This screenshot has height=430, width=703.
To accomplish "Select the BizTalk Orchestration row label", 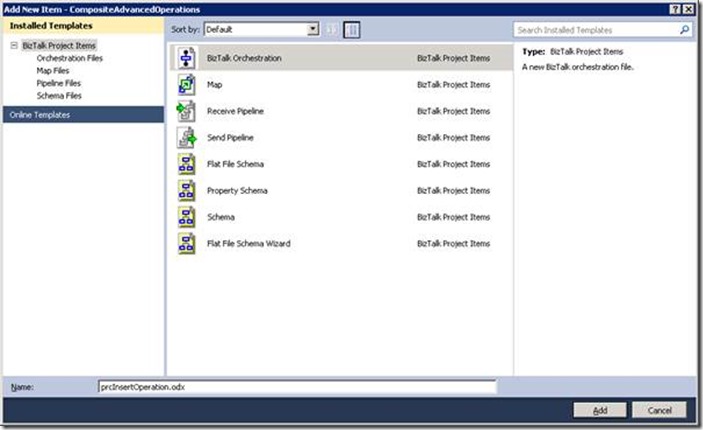I will (244, 58).
